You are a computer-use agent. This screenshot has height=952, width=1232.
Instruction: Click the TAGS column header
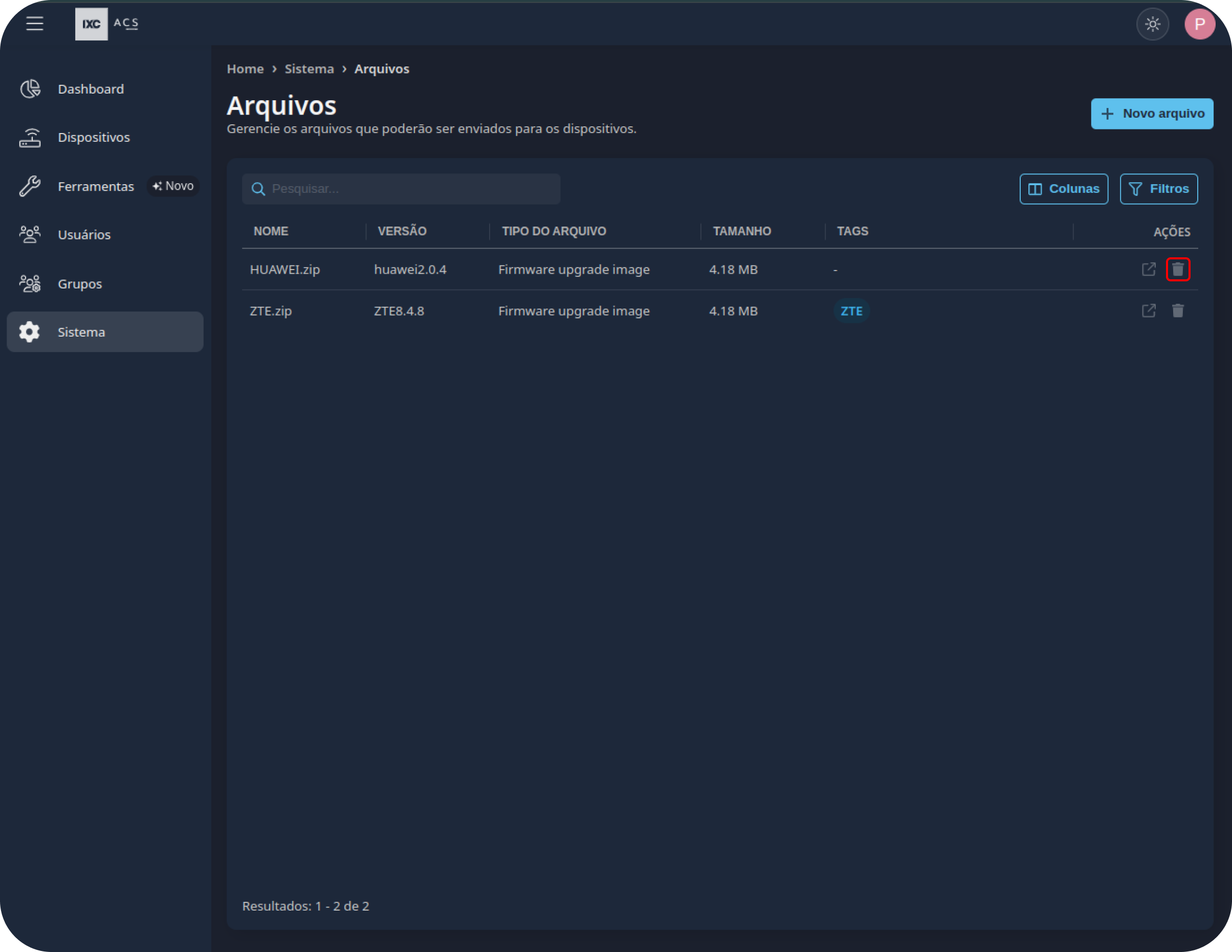click(x=852, y=231)
